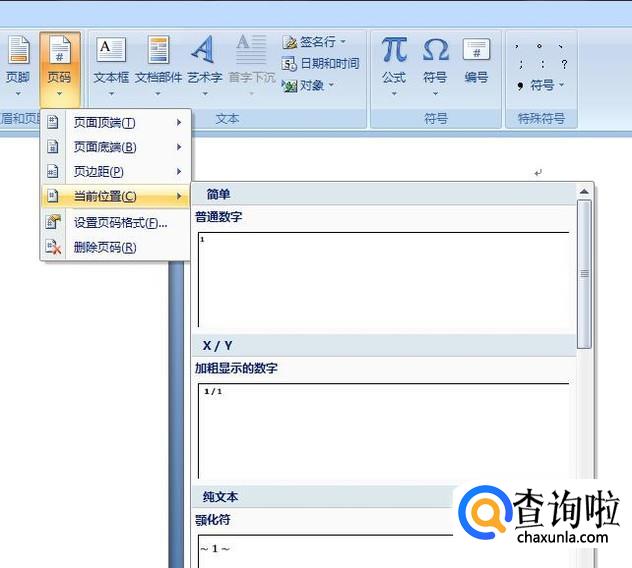
Task: Click the 纯文本 section header
Action: click(322, 497)
